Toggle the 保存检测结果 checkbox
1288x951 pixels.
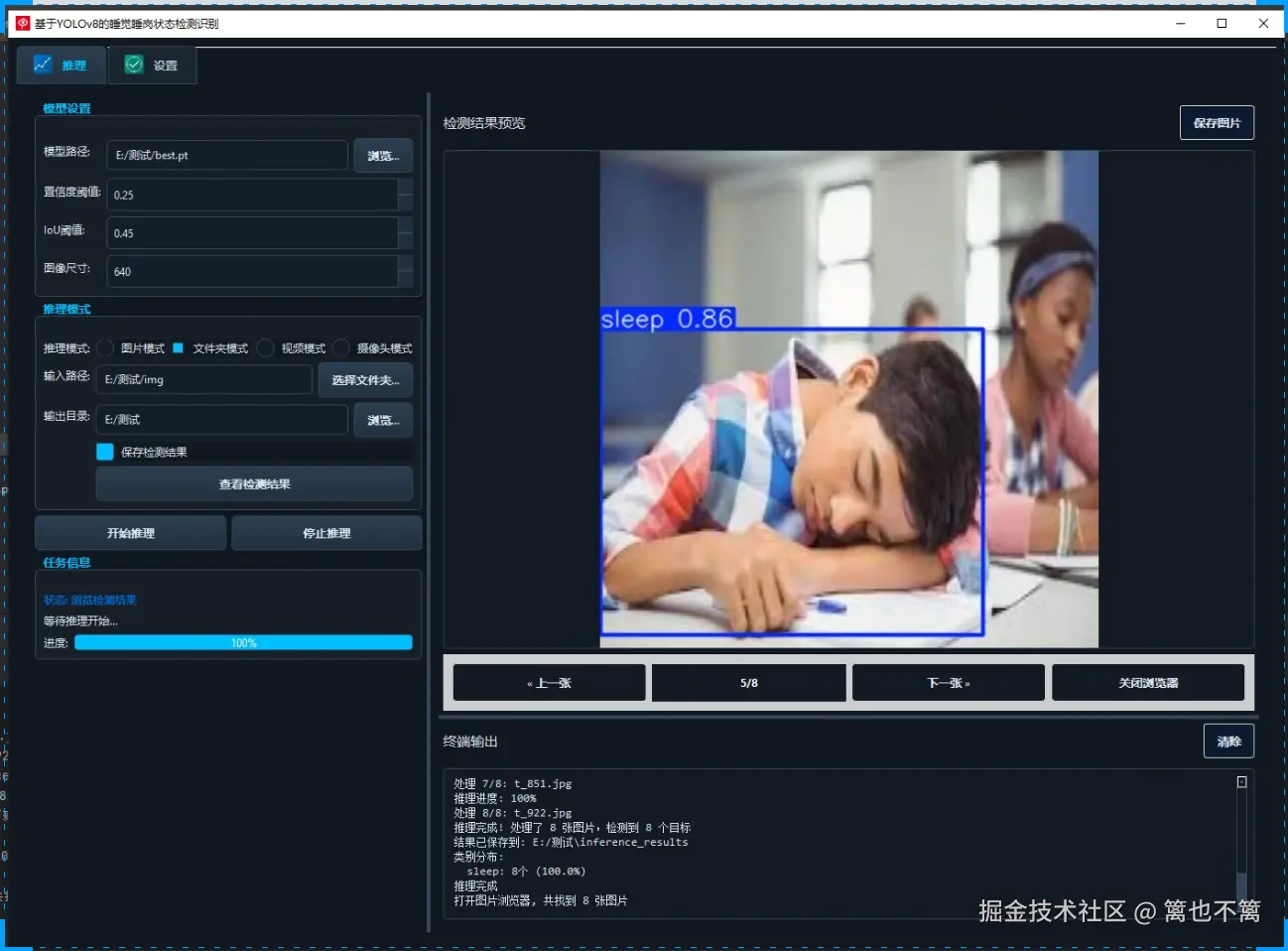click(x=105, y=452)
